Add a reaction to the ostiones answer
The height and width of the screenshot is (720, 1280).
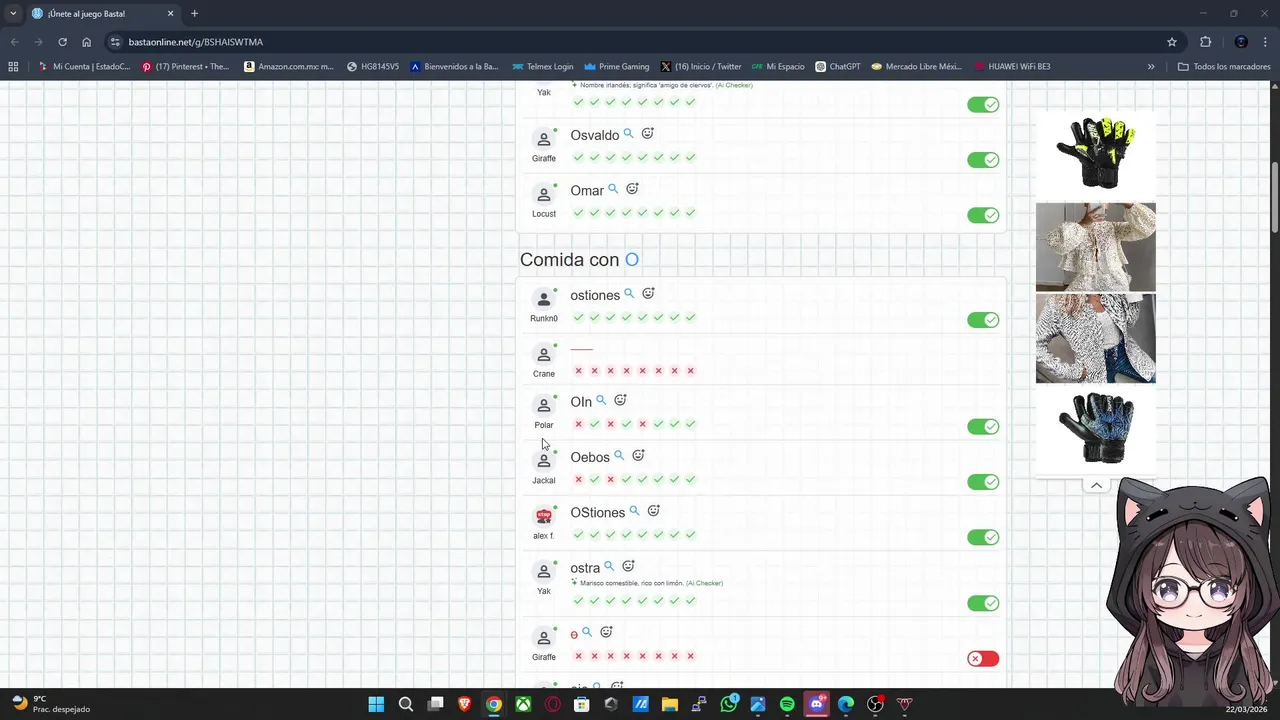648,294
